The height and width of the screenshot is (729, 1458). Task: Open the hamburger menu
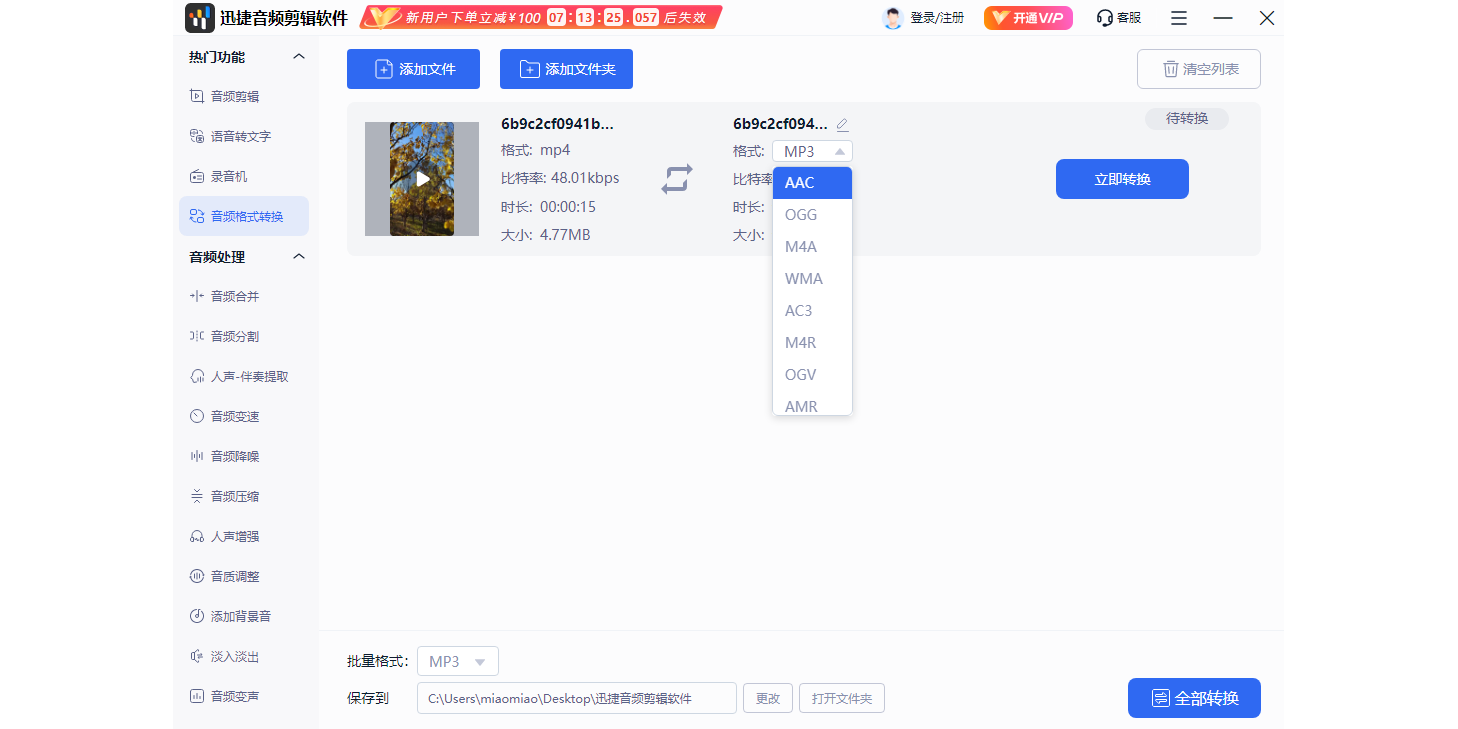1178,17
